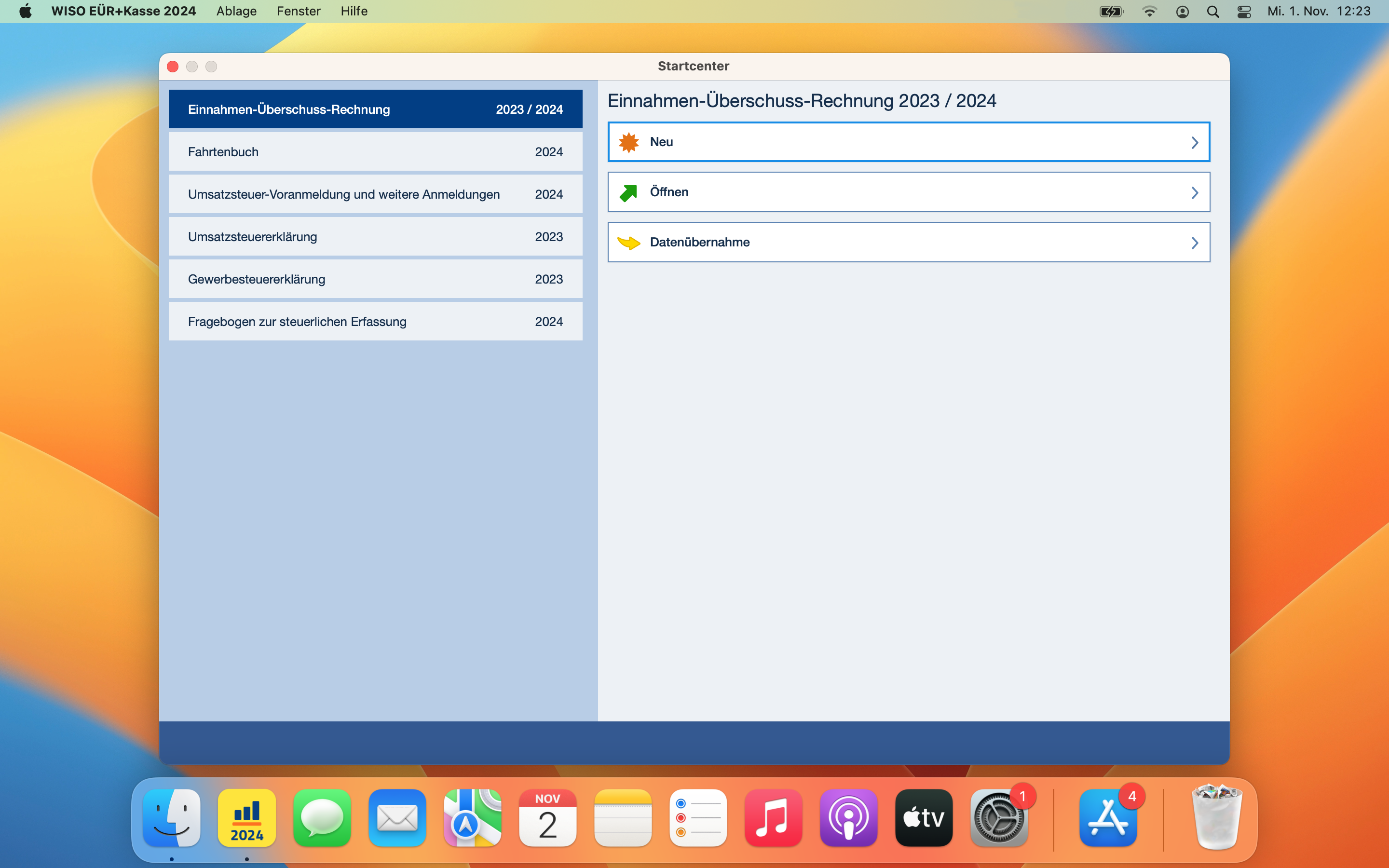The width and height of the screenshot is (1389, 868).
Task: Open Maps from the Dock
Action: [472, 818]
